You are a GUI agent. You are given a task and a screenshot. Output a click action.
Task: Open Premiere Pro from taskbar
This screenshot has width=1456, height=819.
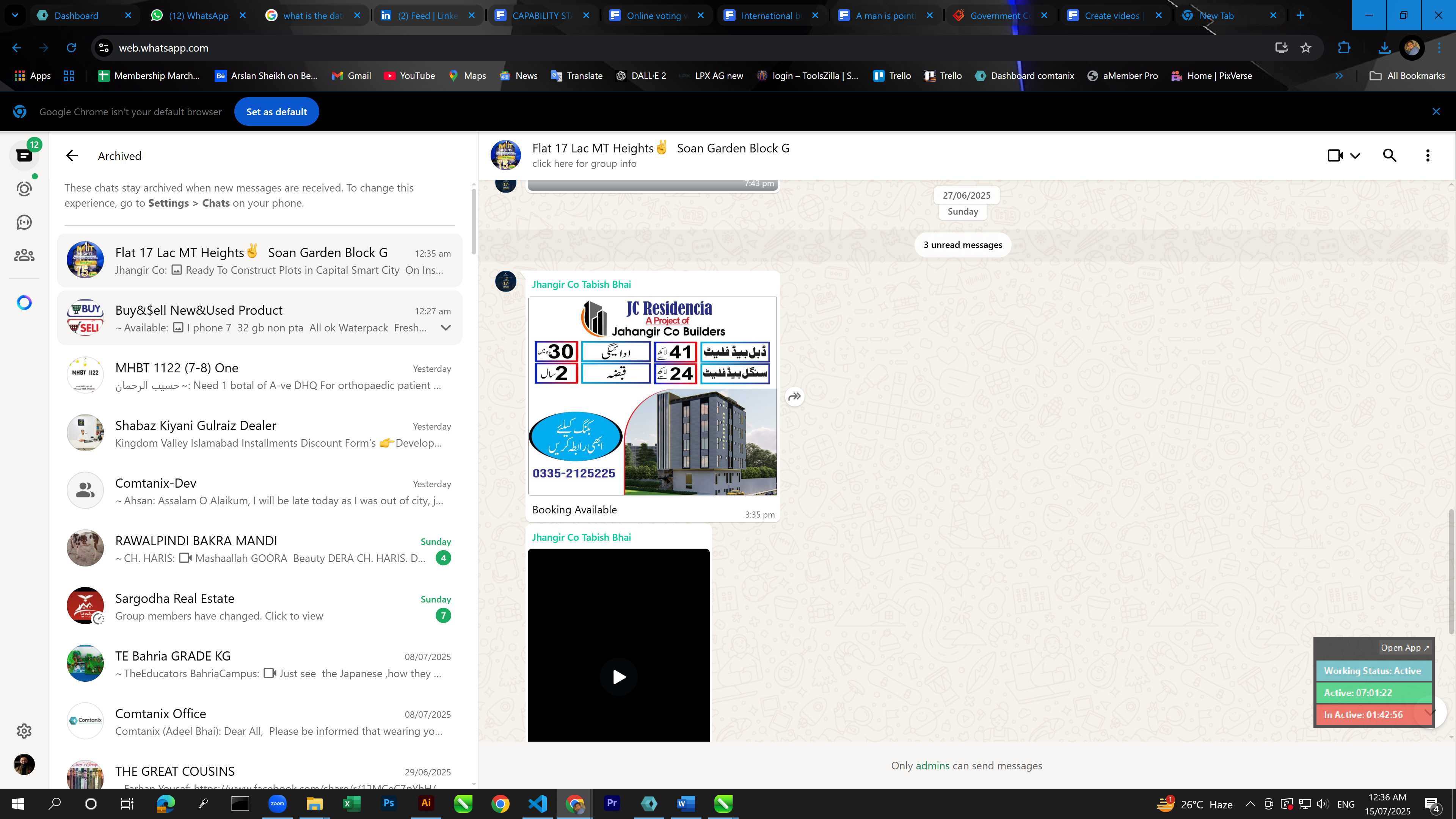pyautogui.click(x=612, y=803)
